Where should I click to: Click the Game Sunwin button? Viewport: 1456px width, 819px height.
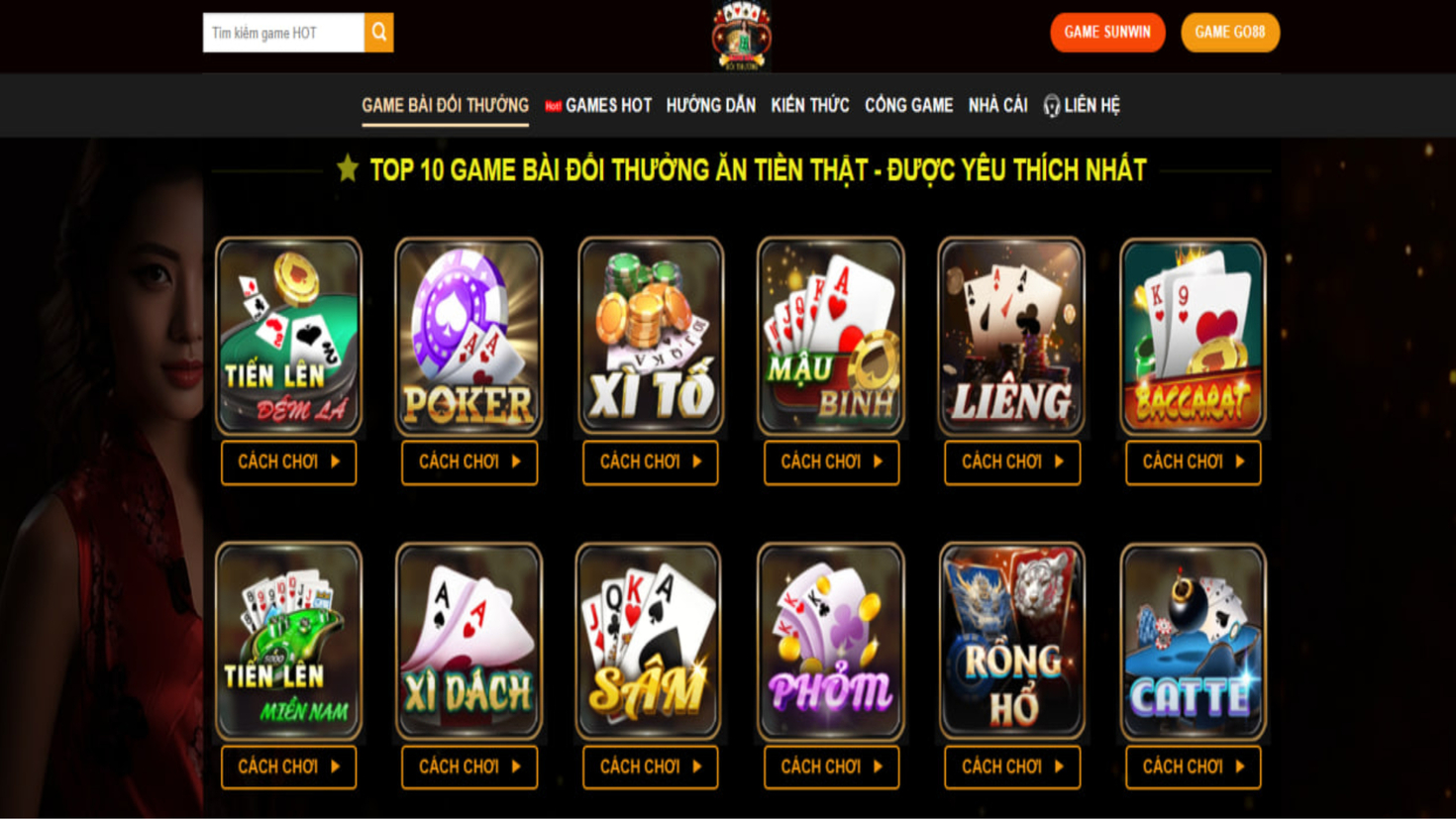click(x=1107, y=33)
